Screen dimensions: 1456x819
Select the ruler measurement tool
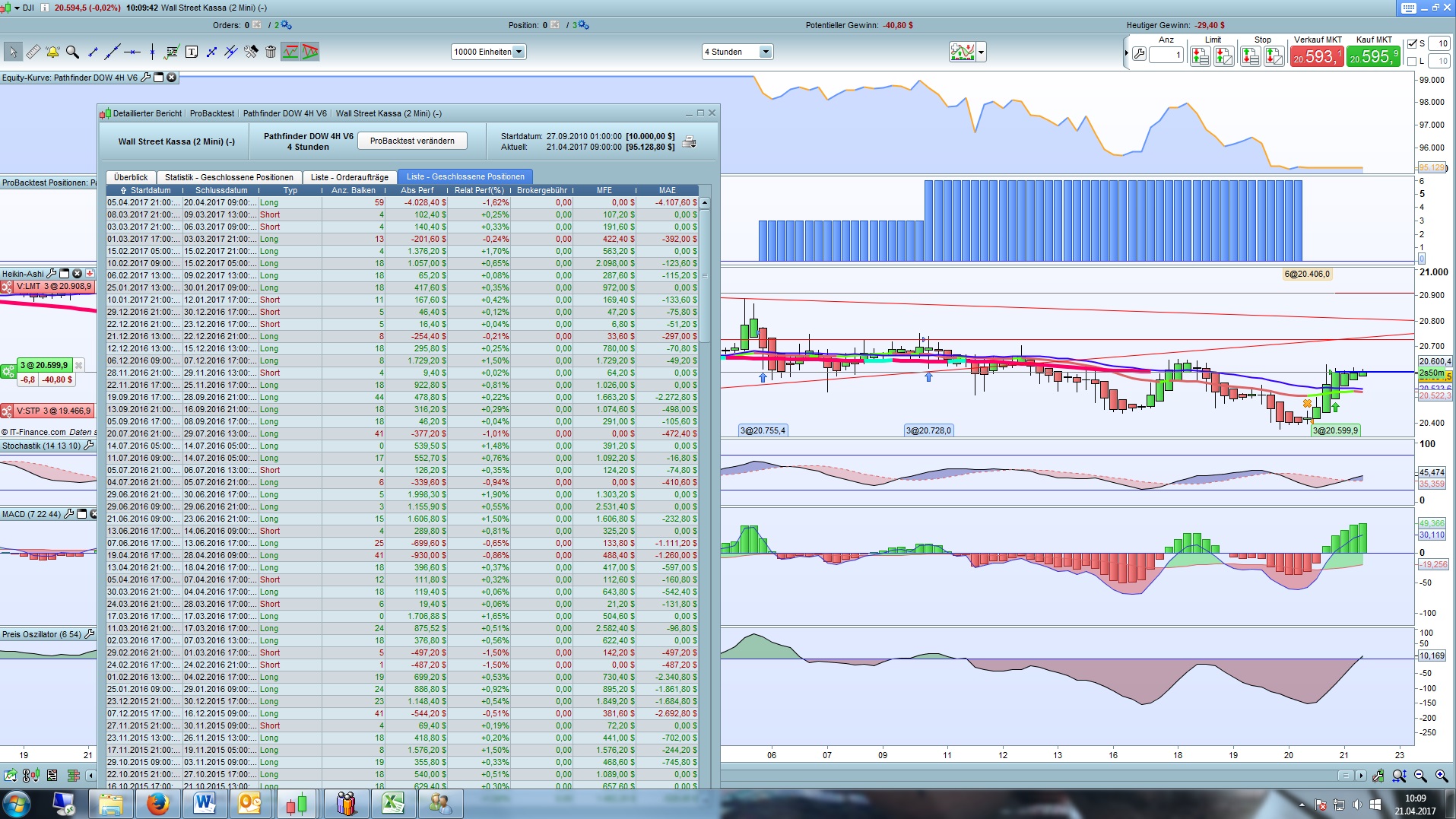[33, 52]
